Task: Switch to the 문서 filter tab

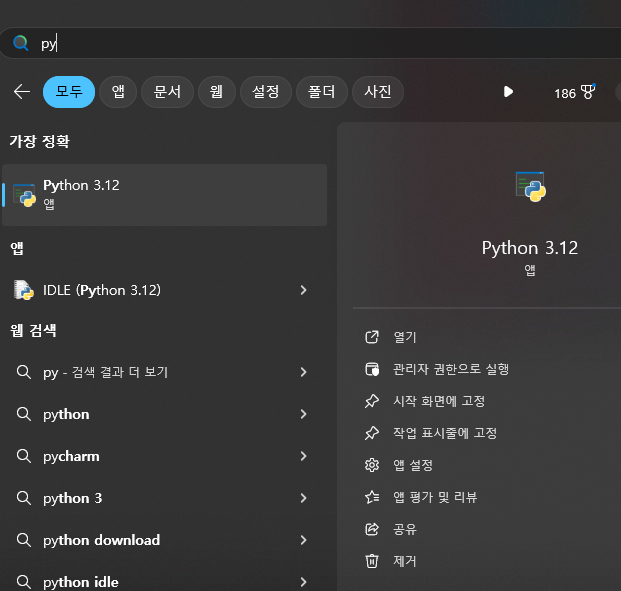Action: click(x=167, y=92)
